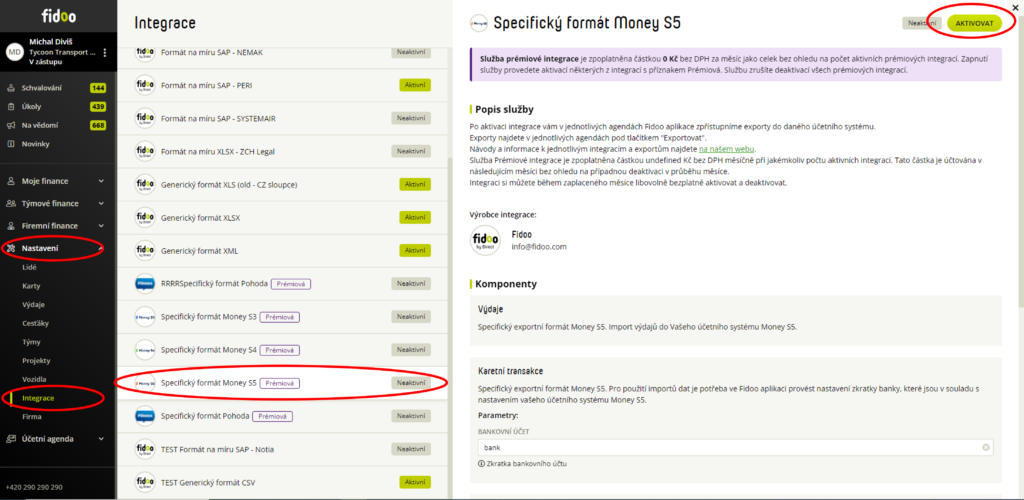
Task: Click the Nastavení tools icon
Action: 10,248
